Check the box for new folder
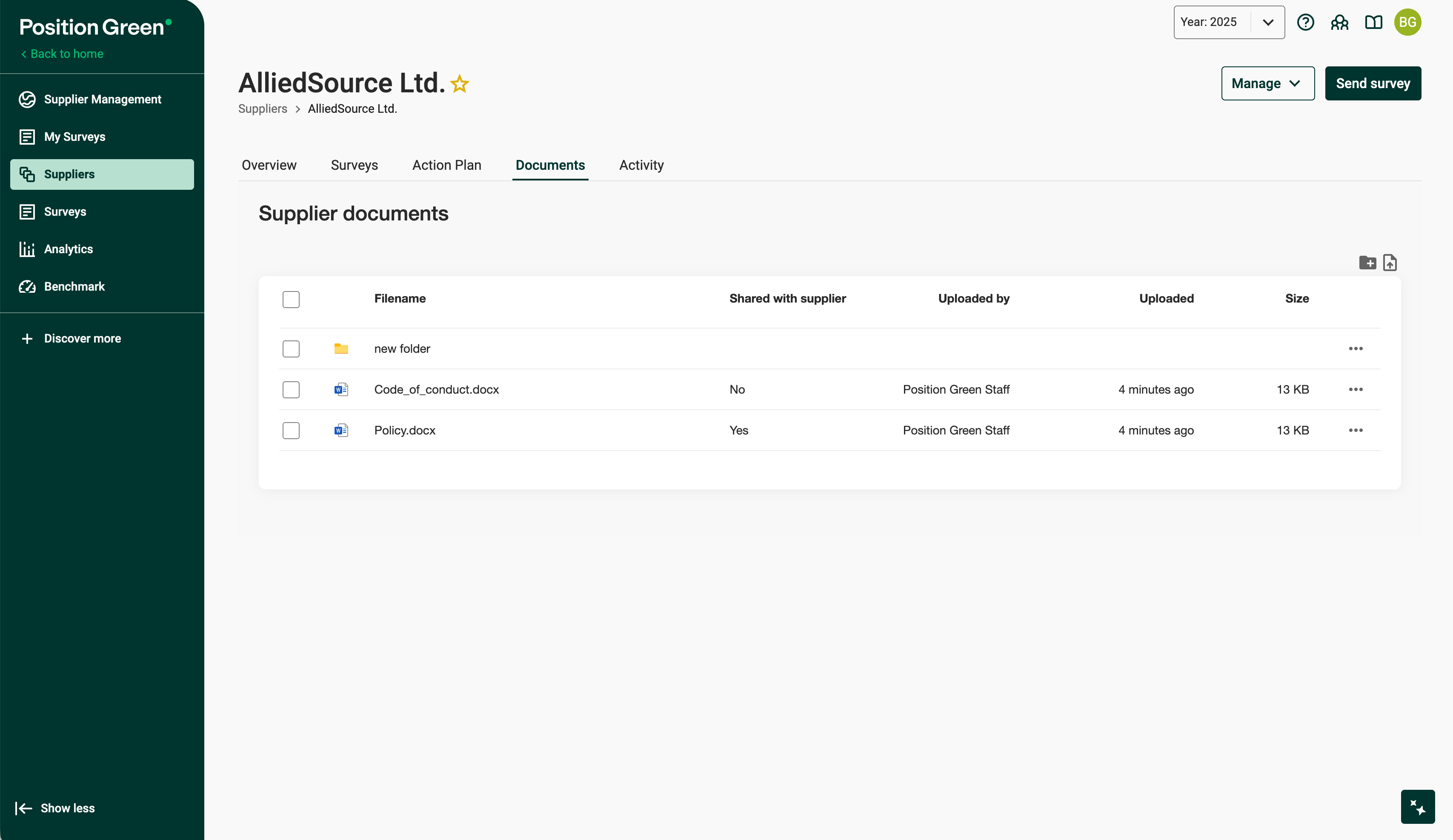Viewport: 1453px width, 840px height. point(291,349)
